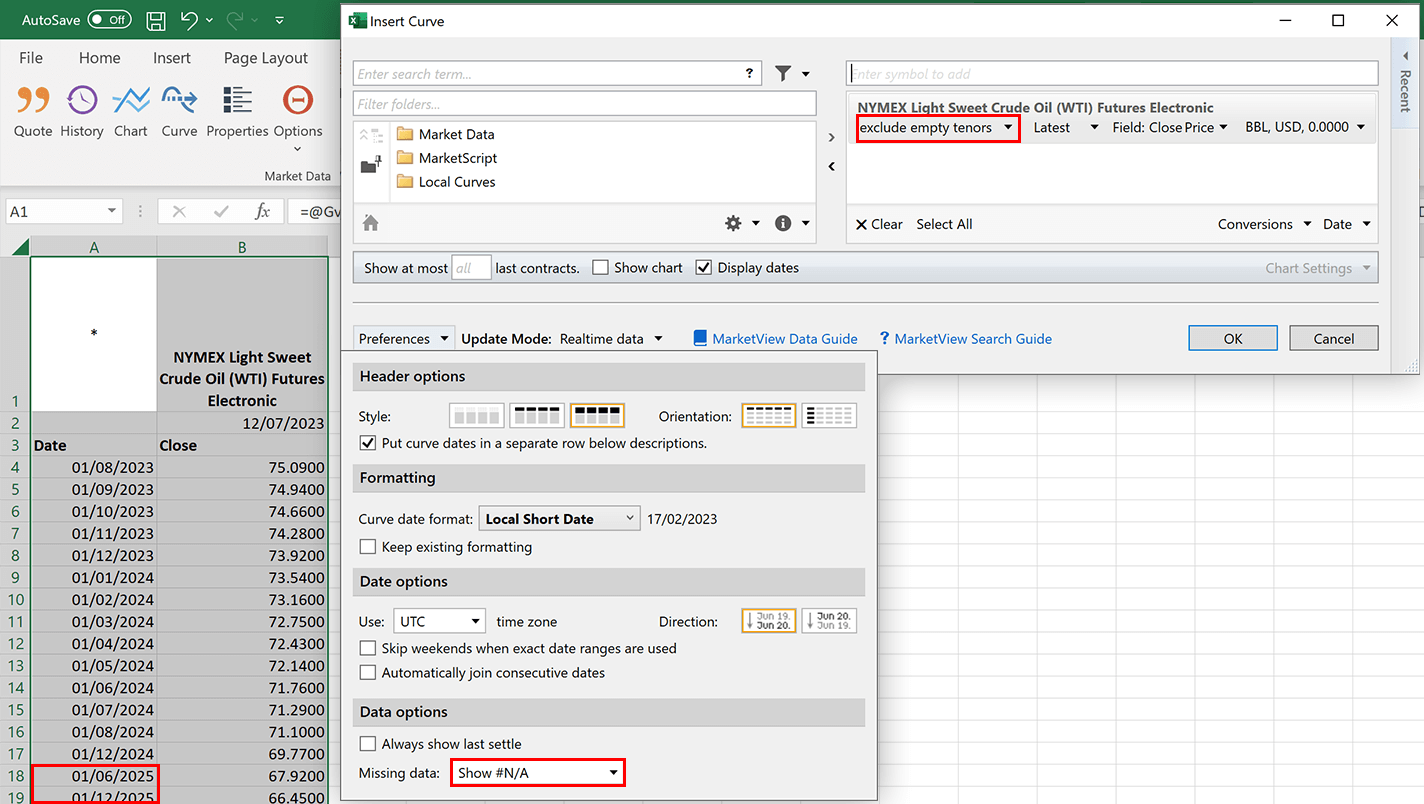Image resolution: width=1424 pixels, height=804 pixels.
Task: Open the MarketView Search Guide link
Action: [966, 339]
